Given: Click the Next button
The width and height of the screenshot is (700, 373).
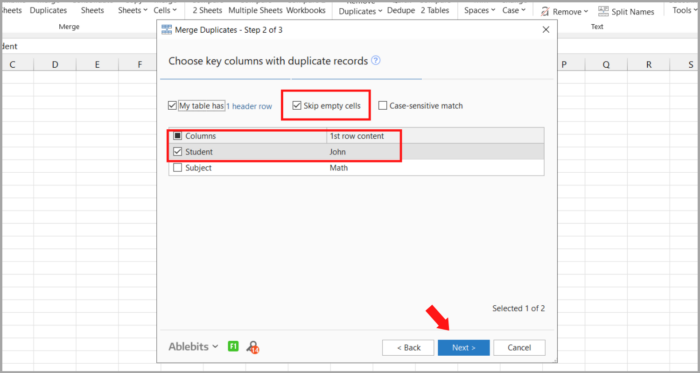Looking at the screenshot, I should 464,348.
